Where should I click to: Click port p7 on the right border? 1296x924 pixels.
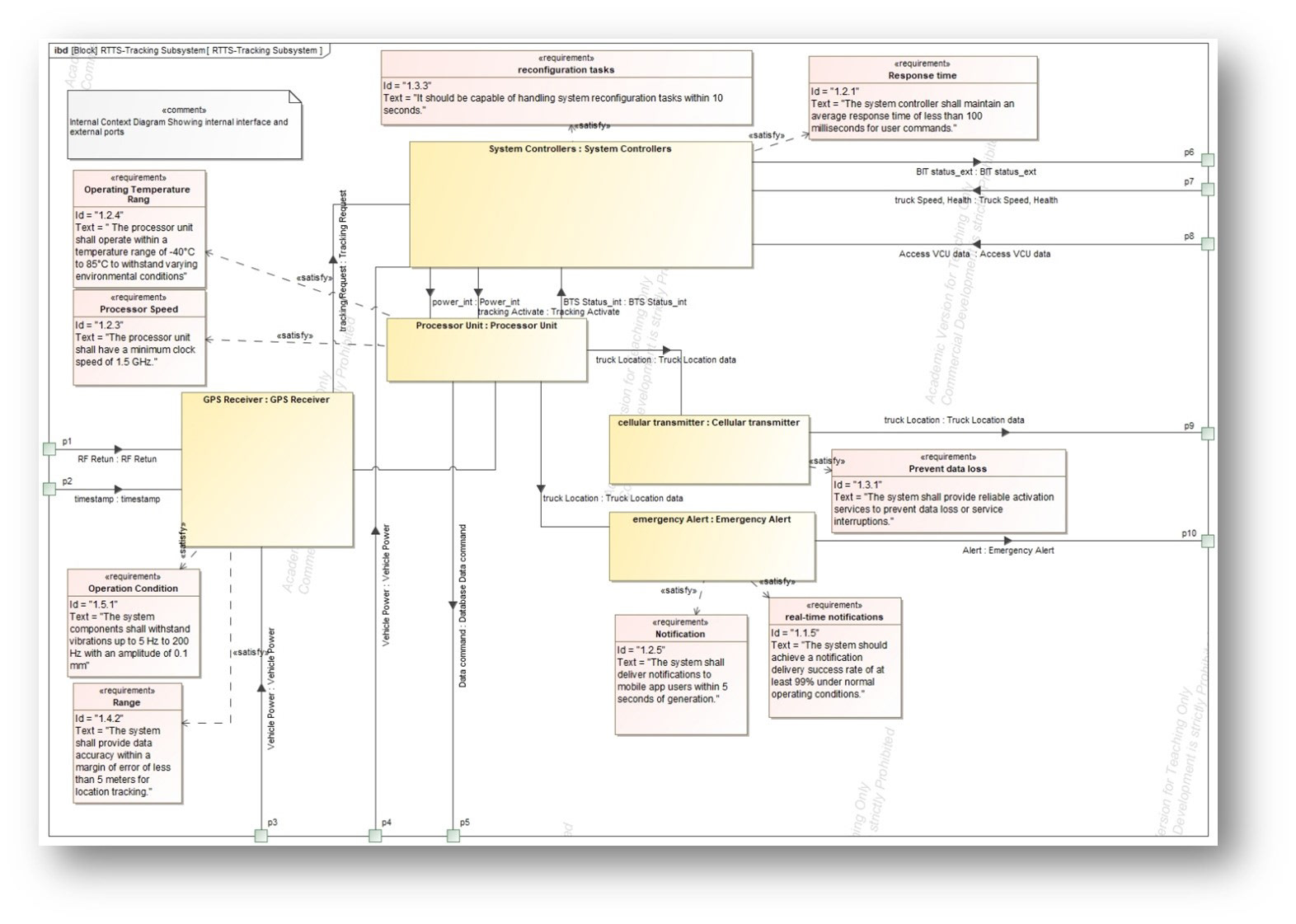click(1208, 190)
